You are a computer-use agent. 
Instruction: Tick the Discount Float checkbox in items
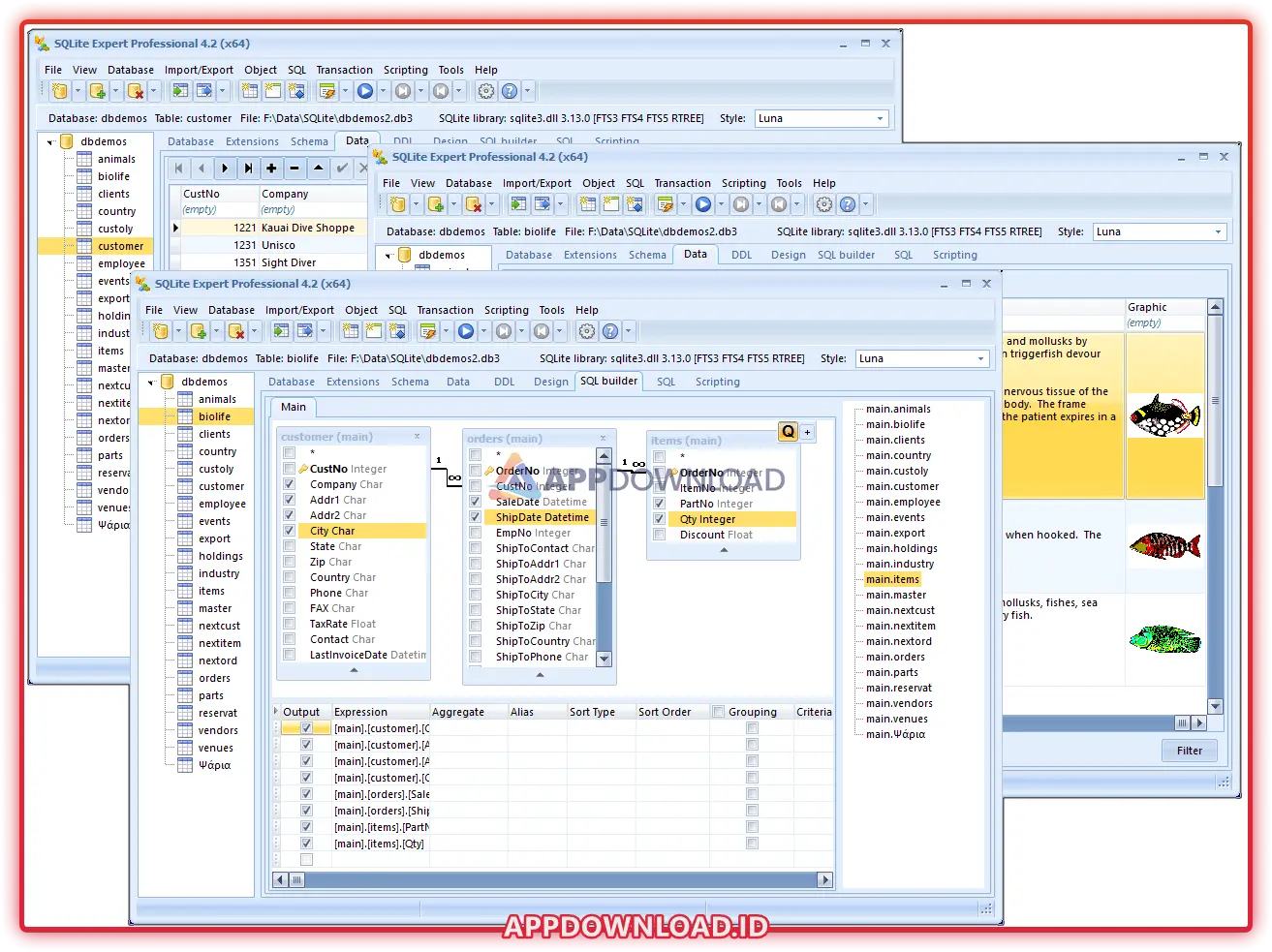point(659,535)
